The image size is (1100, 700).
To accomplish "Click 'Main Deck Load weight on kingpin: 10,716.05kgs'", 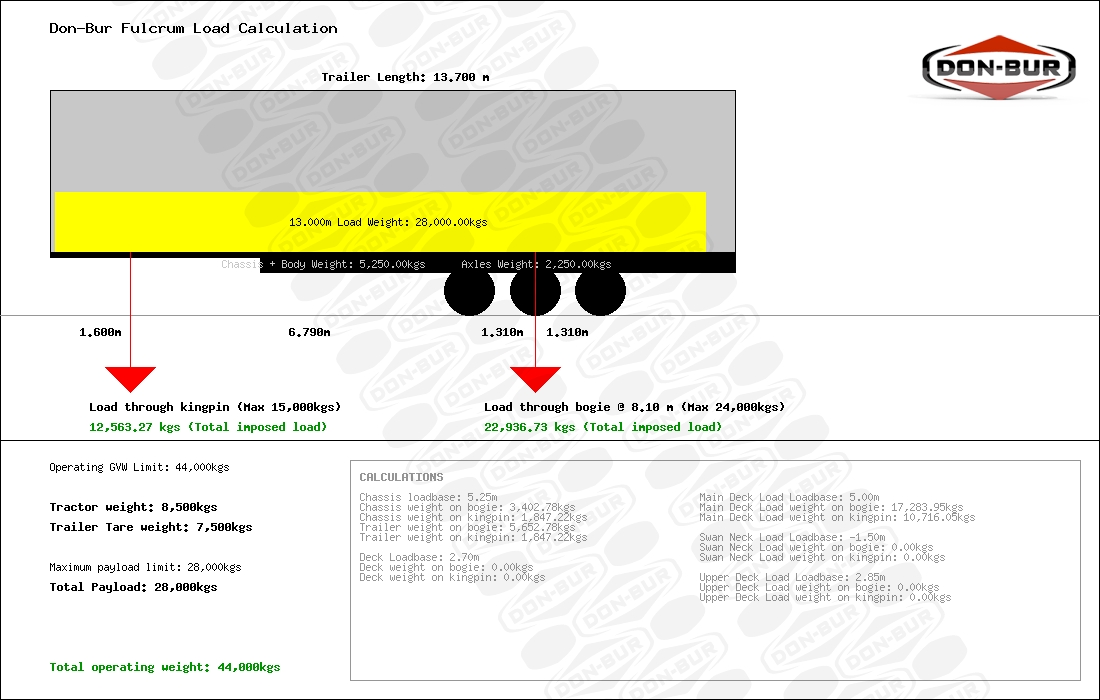I will [837, 517].
